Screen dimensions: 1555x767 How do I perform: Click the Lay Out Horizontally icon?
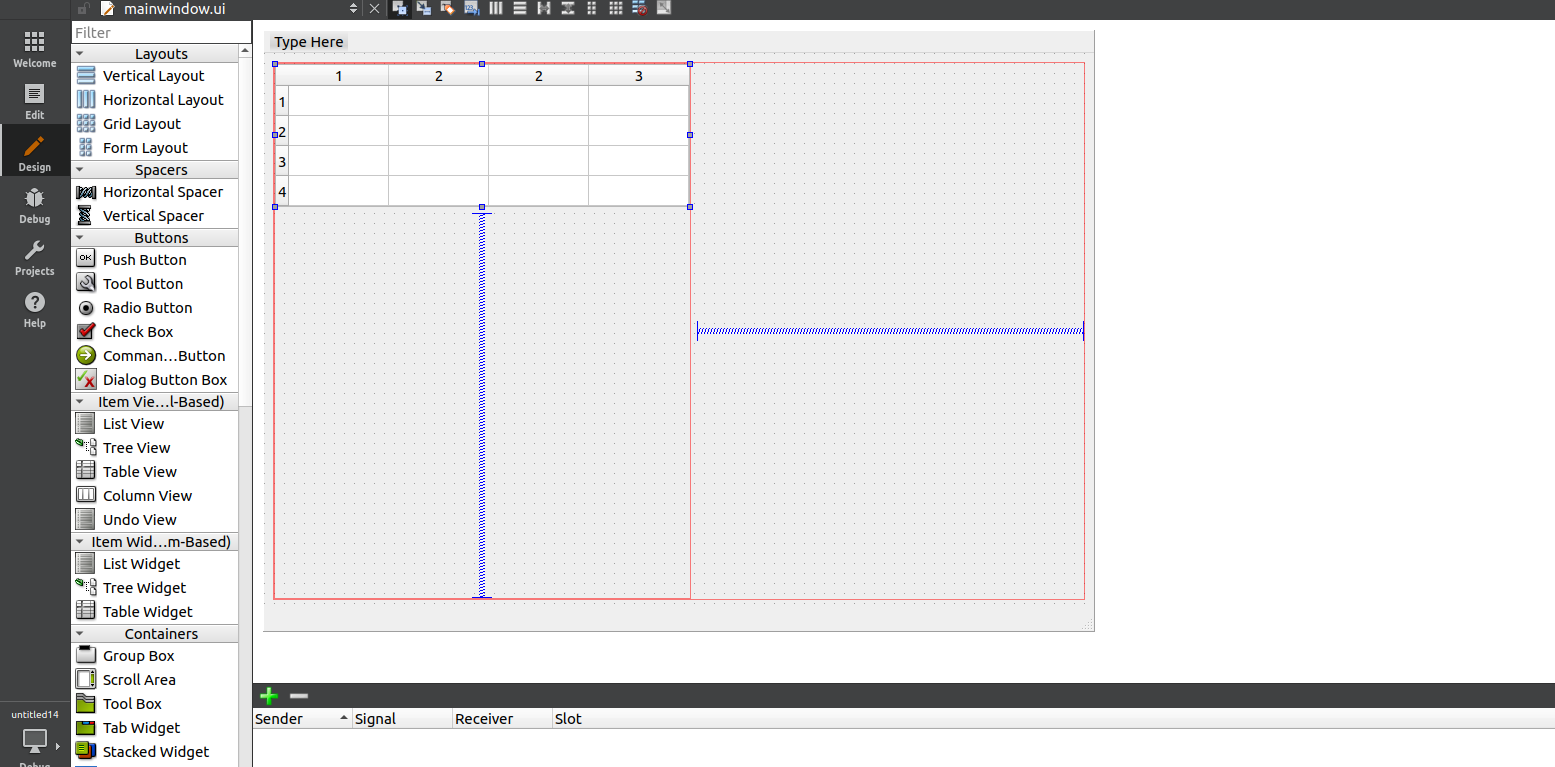pos(495,8)
